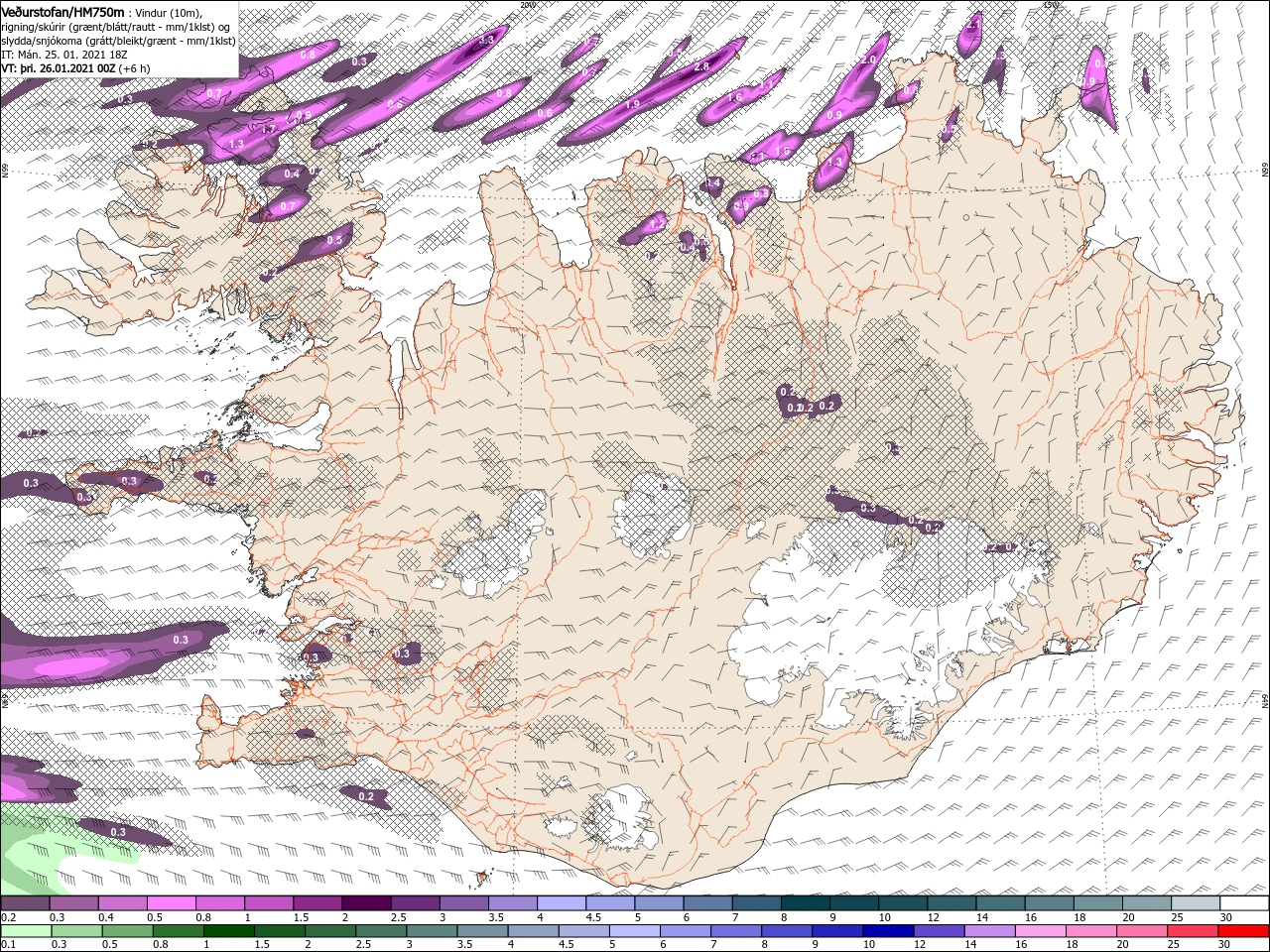
Task: Pick the lower legend swatch labeled 0.5
Action: [127, 931]
